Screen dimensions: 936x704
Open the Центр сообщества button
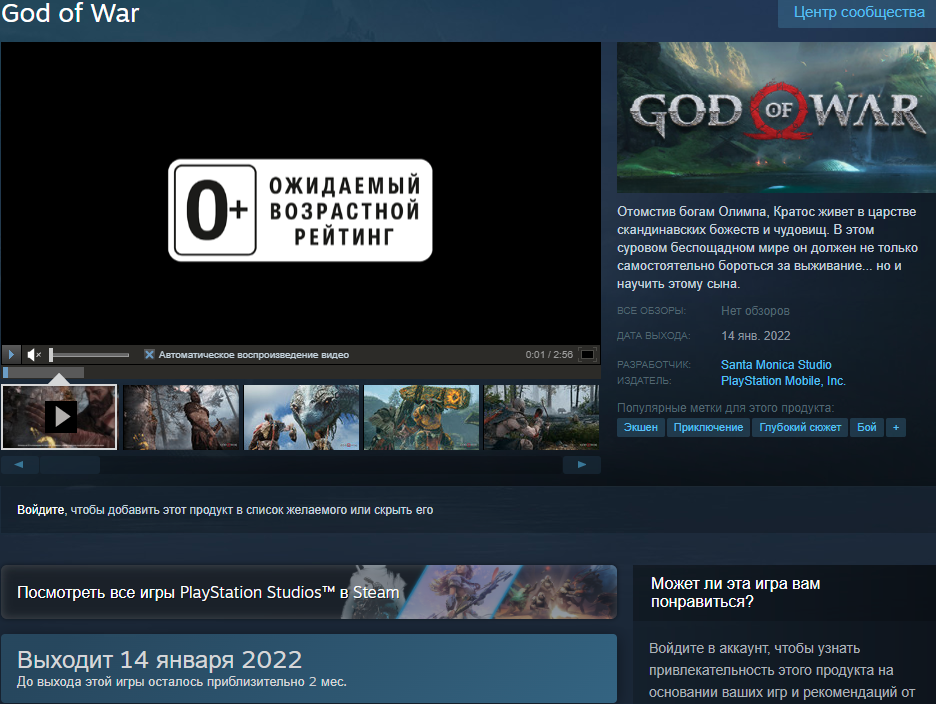pos(858,13)
